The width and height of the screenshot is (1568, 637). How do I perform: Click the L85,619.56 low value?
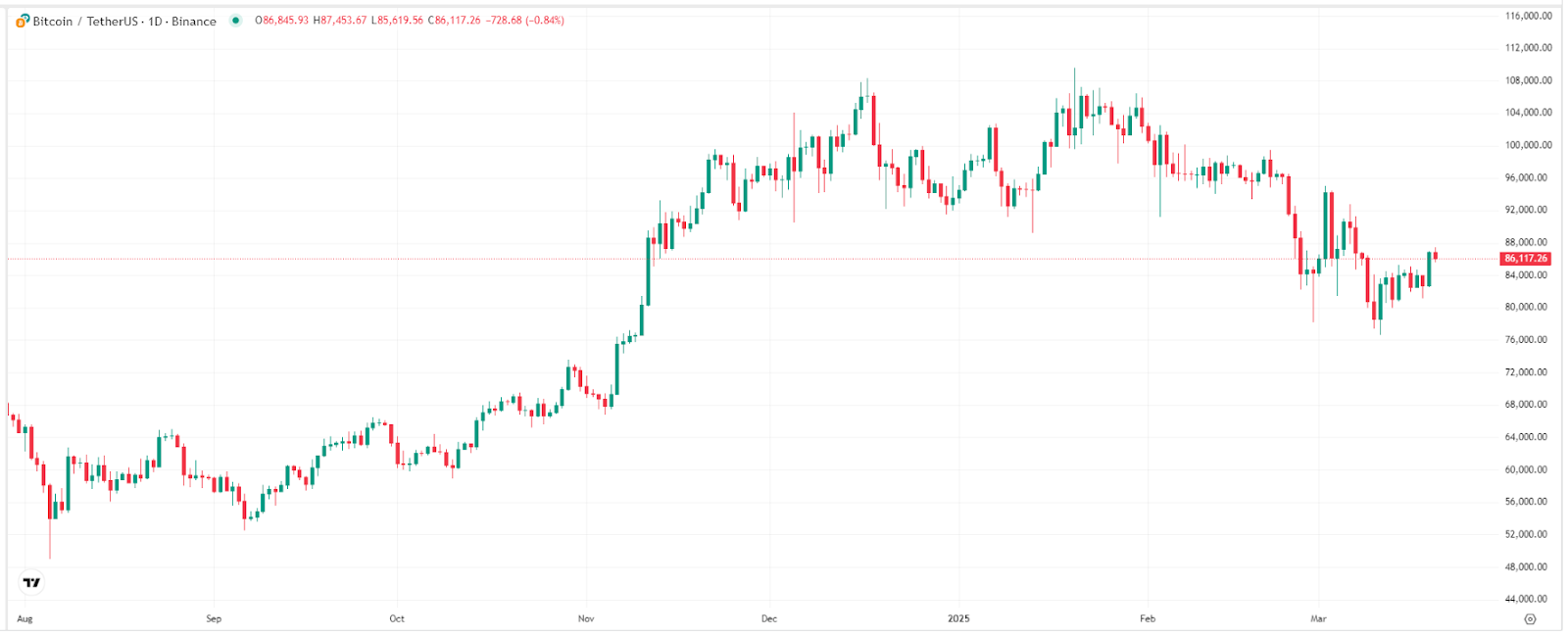coord(397,18)
